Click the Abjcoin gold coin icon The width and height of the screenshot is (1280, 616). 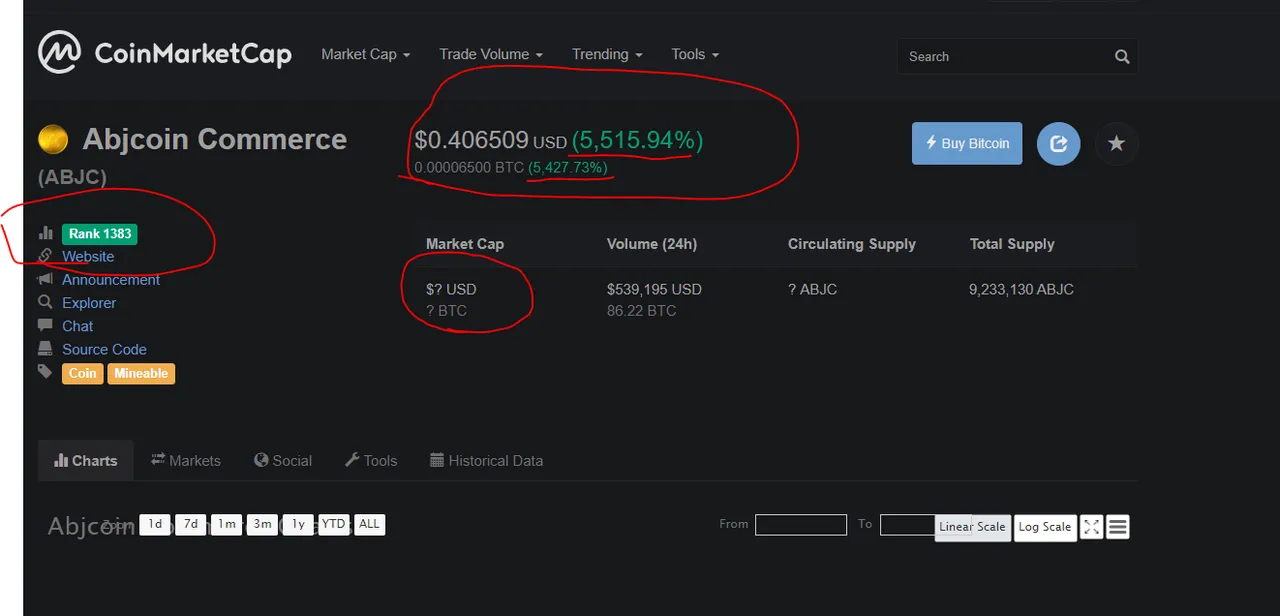53,139
